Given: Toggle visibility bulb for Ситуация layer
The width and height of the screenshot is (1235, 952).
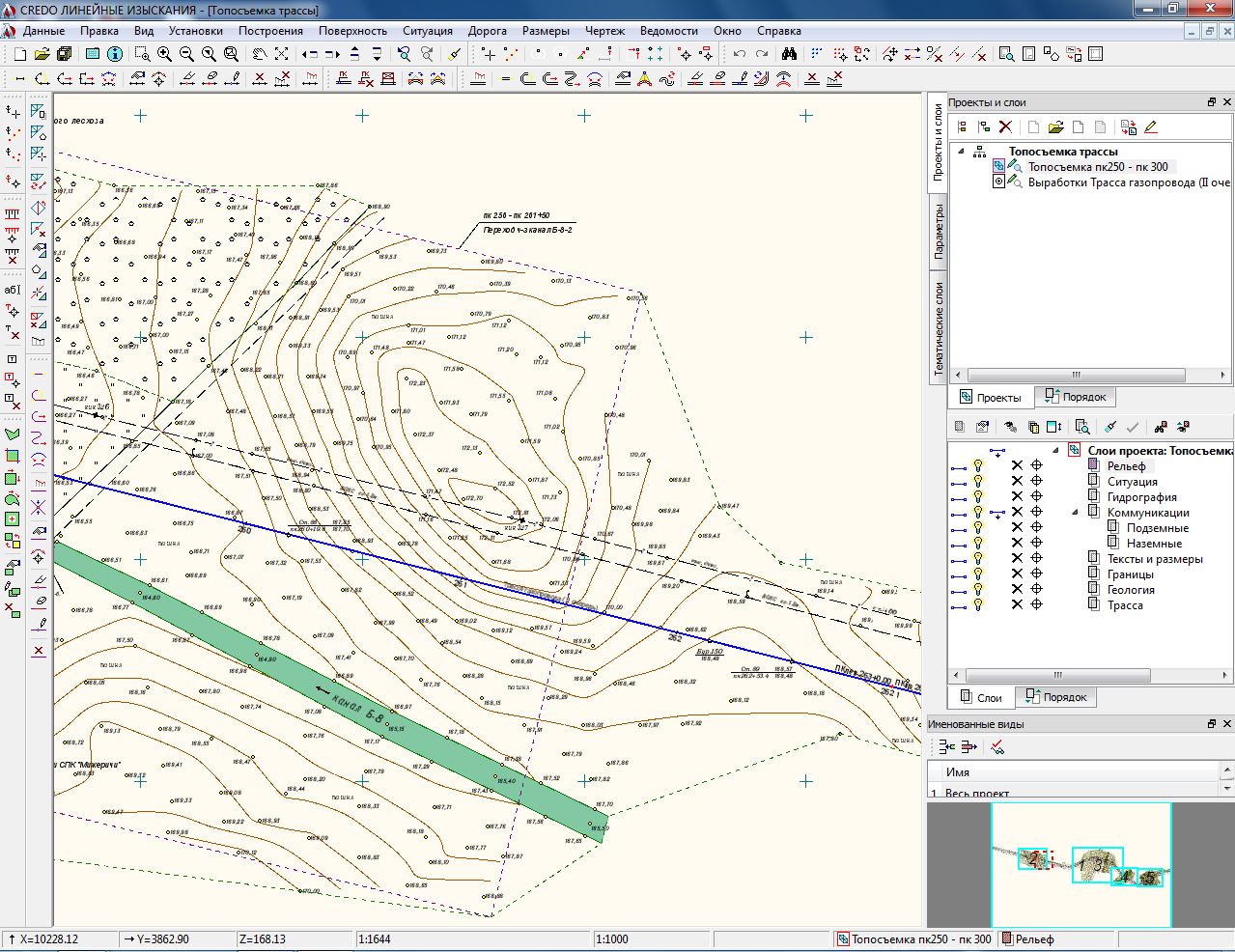Looking at the screenshot, I should 978,481.
